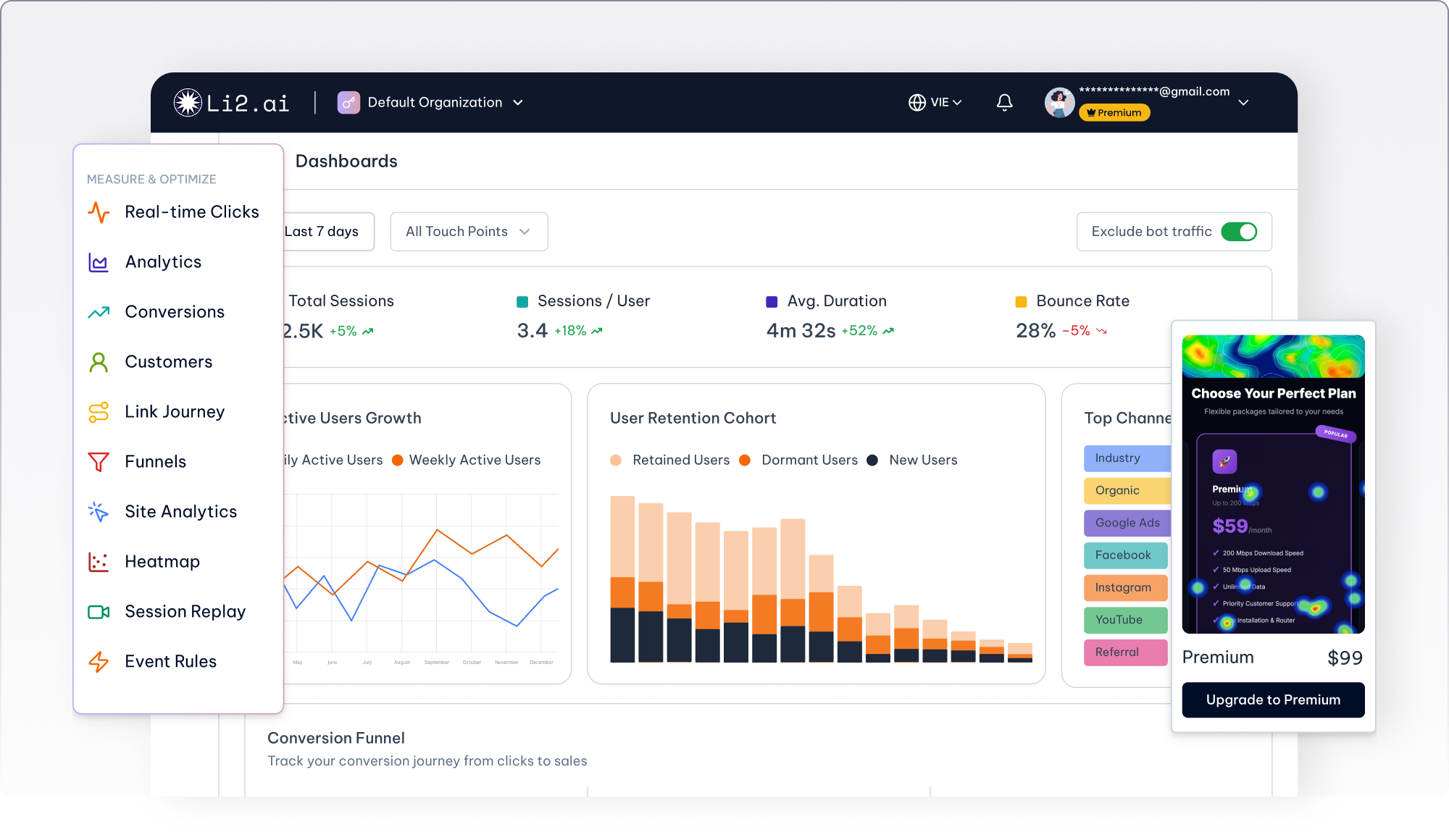Viewport: 1449px width, 840px height.
Task: Click the Upgrade to Premium button
Action: click(x=1273, y=700)
